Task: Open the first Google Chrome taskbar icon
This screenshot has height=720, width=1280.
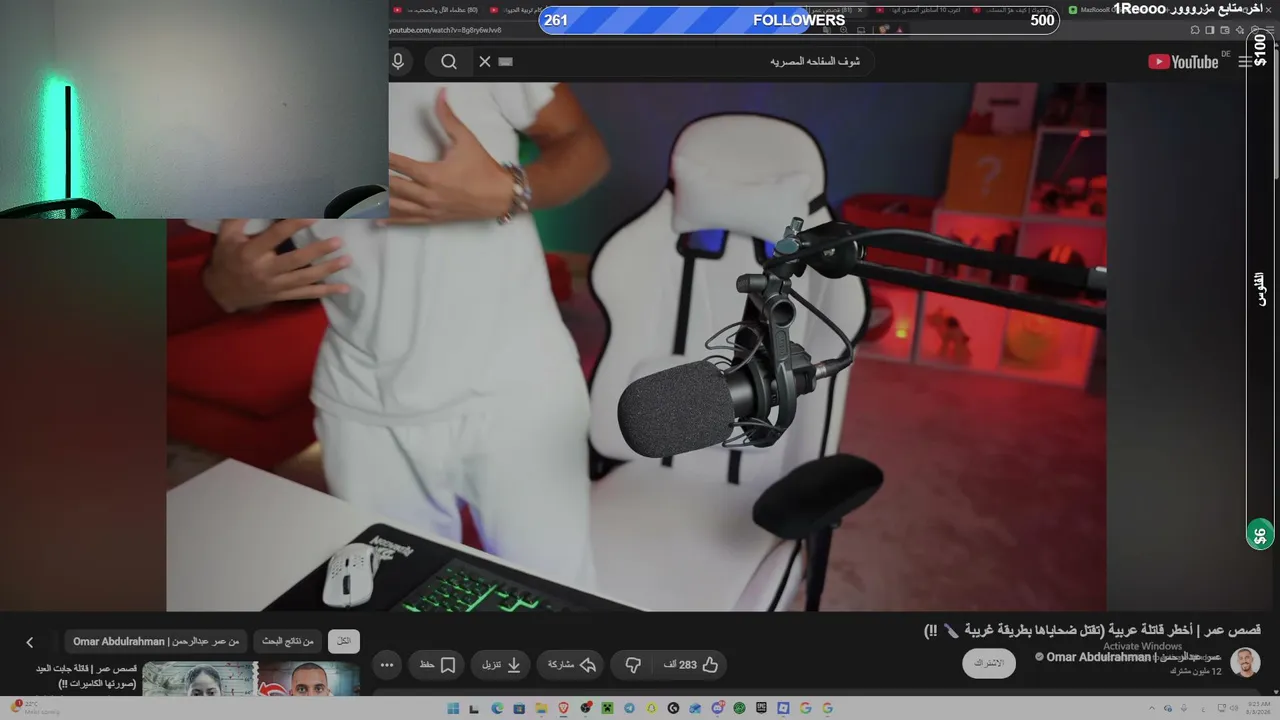Action: pyautogui.click(x=805, y=709)
